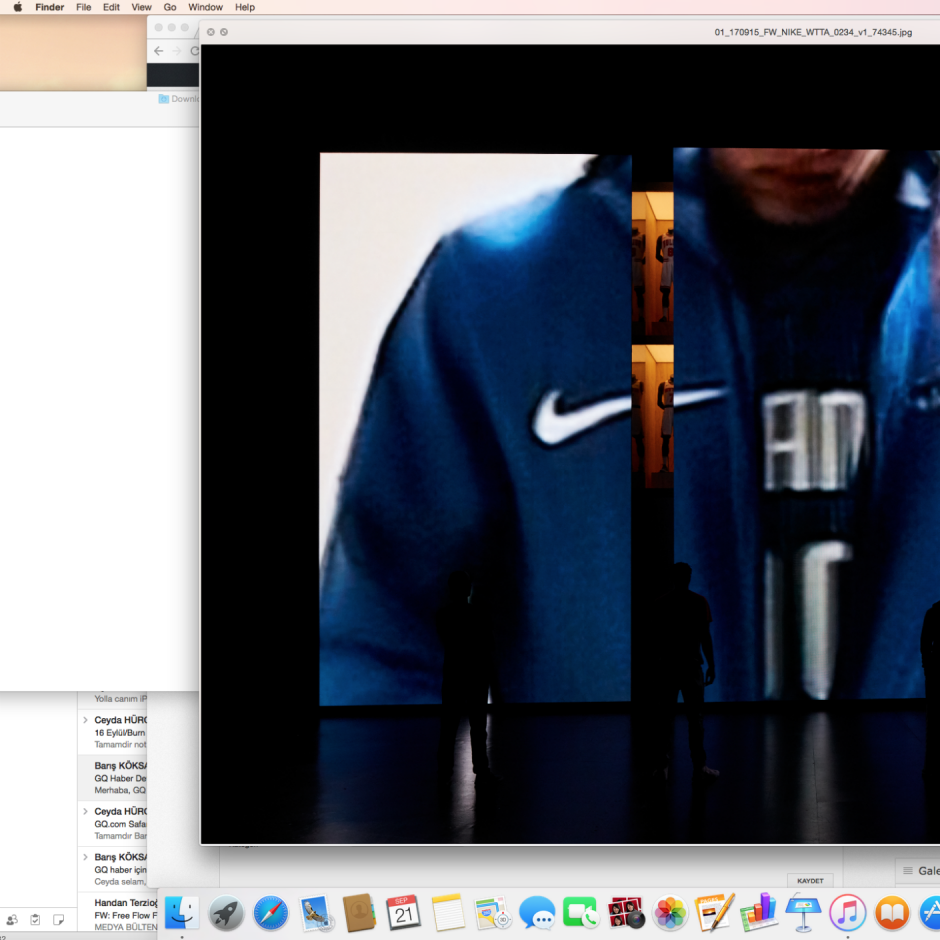Select Barış KÖKSA GQ Haber email
Image resolution: width=940 pixels, height=940 pixels.
(x=120, y=777)
